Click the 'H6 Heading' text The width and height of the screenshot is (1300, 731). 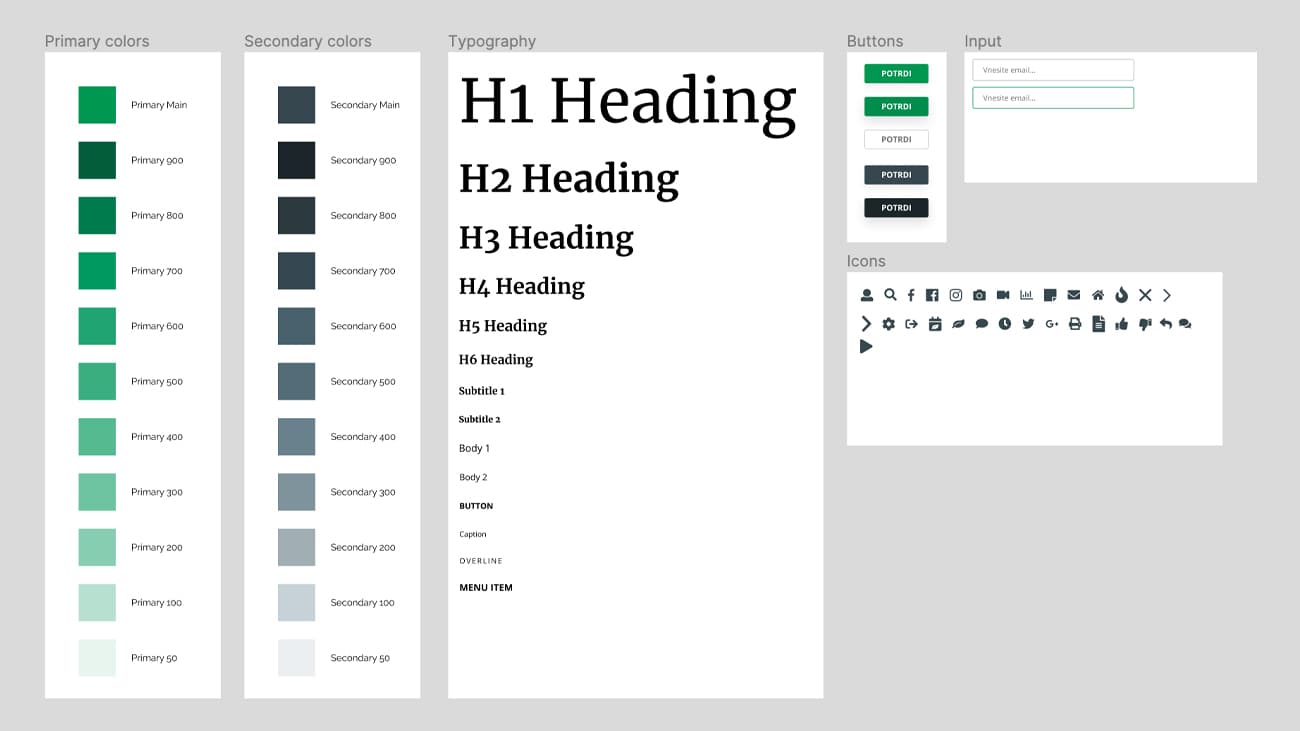click(496, 360)
